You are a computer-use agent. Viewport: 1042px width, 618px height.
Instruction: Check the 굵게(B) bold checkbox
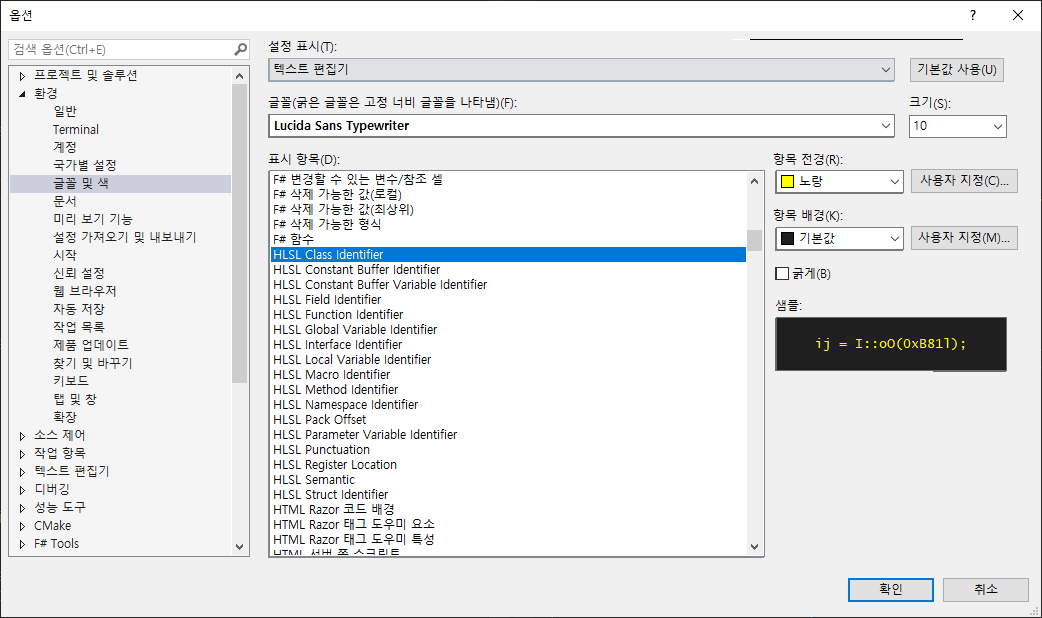[x=782, y=274]
